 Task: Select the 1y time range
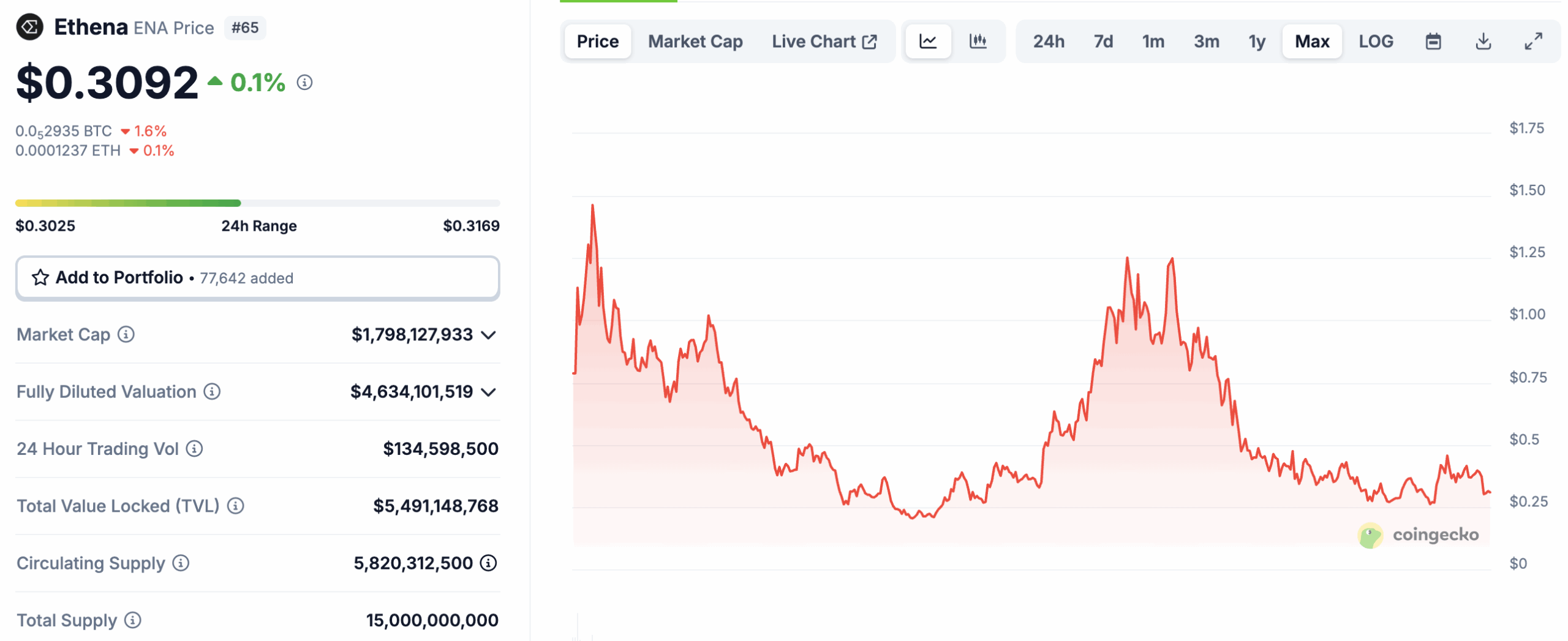(1256, 42)
